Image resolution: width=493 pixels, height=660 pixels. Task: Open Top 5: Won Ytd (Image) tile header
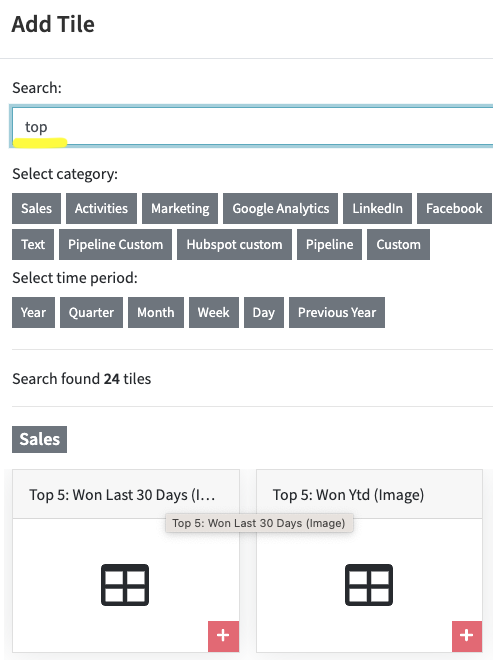pos(369,495)
